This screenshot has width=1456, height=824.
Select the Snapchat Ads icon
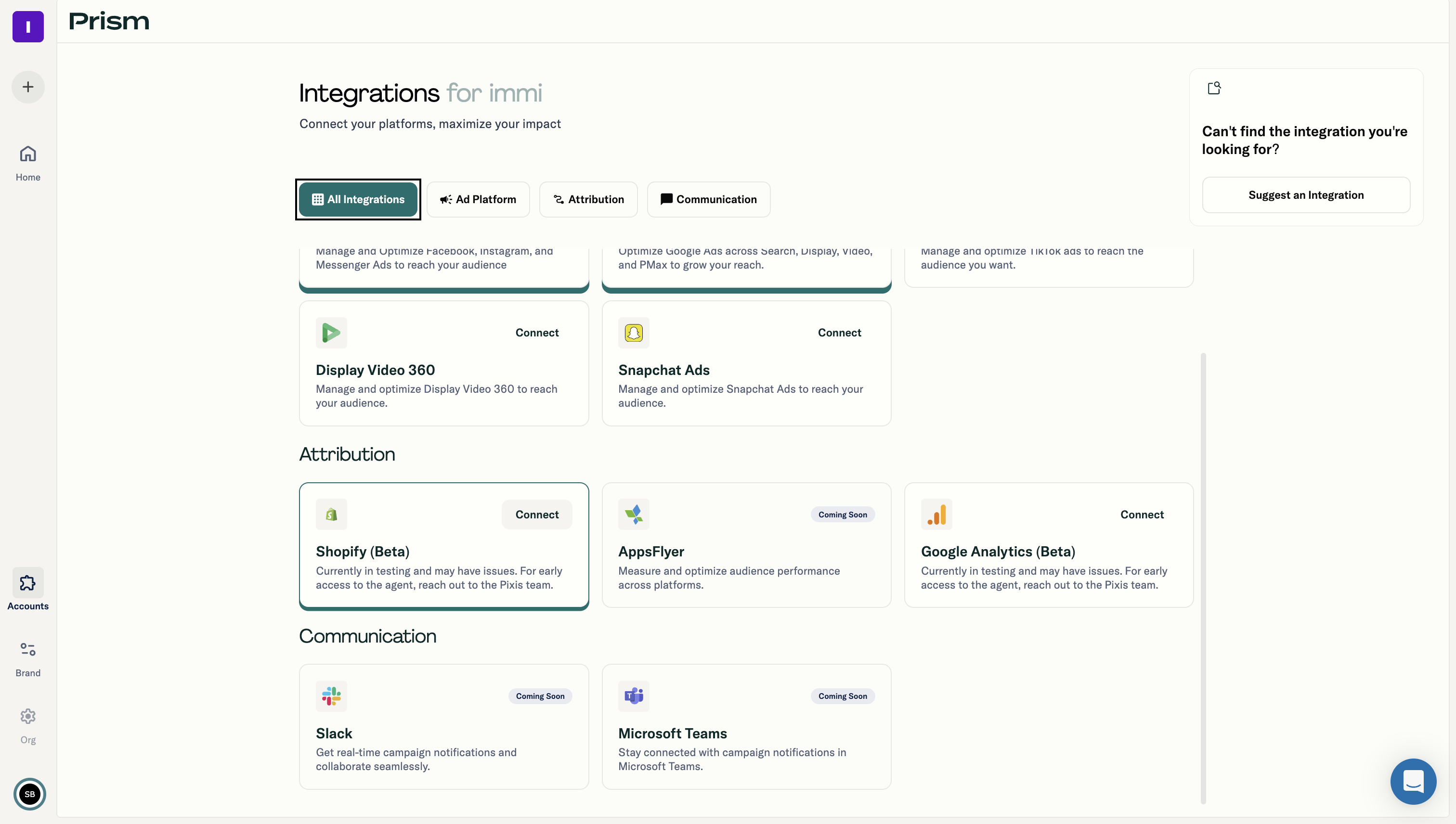[x=634, y=333]
